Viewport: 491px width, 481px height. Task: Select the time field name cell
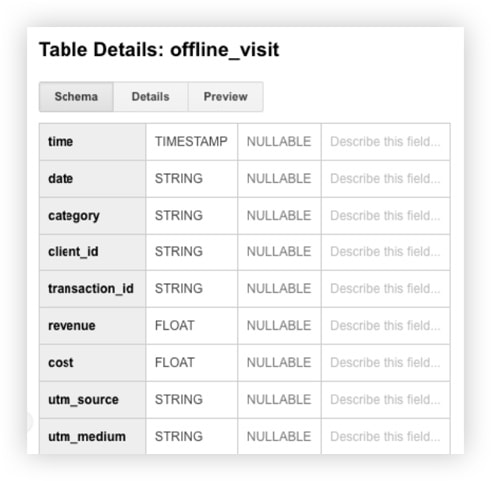click(93, 142)
